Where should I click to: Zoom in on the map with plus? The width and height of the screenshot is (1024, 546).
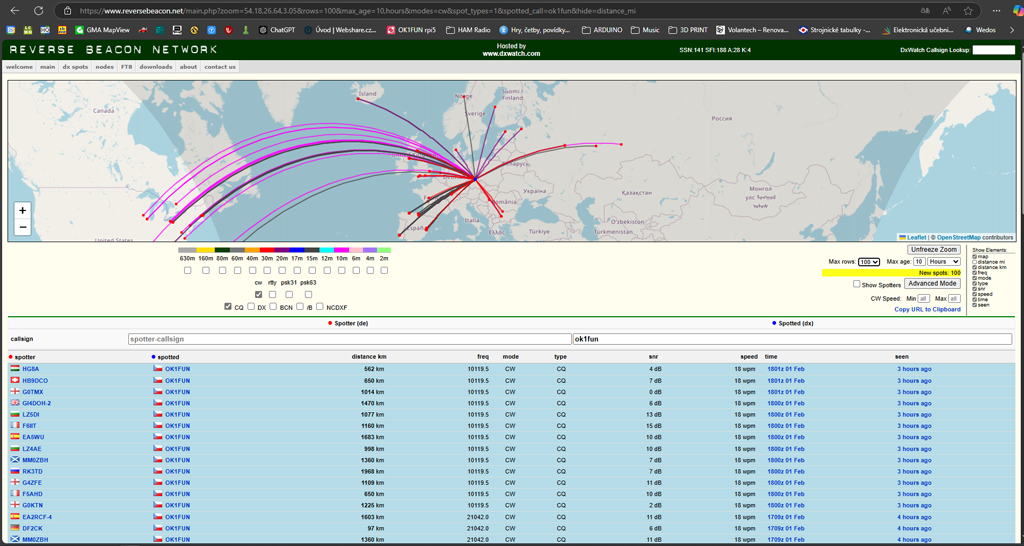23,210
